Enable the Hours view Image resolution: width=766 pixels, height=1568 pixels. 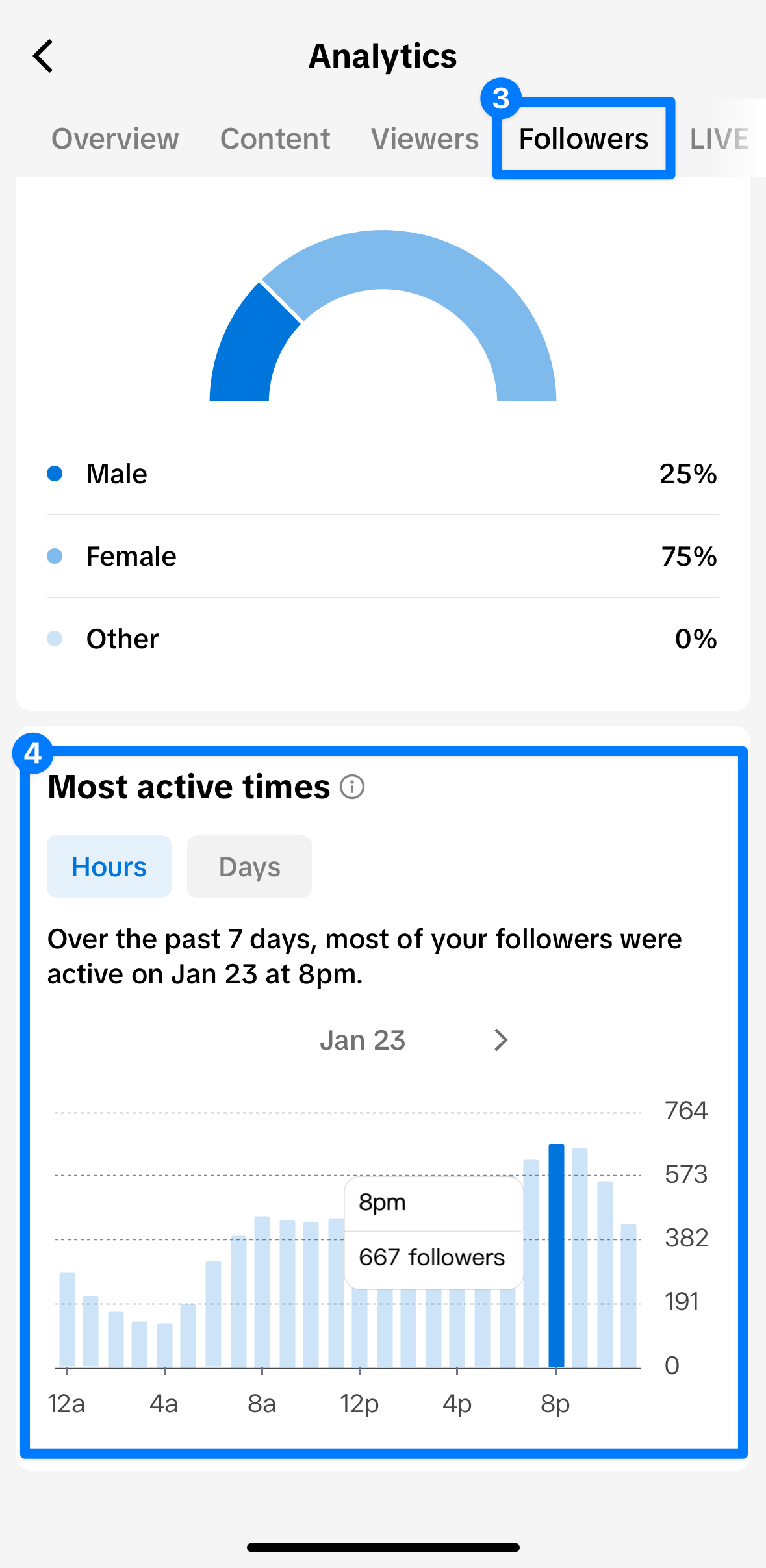pos(109,866)
